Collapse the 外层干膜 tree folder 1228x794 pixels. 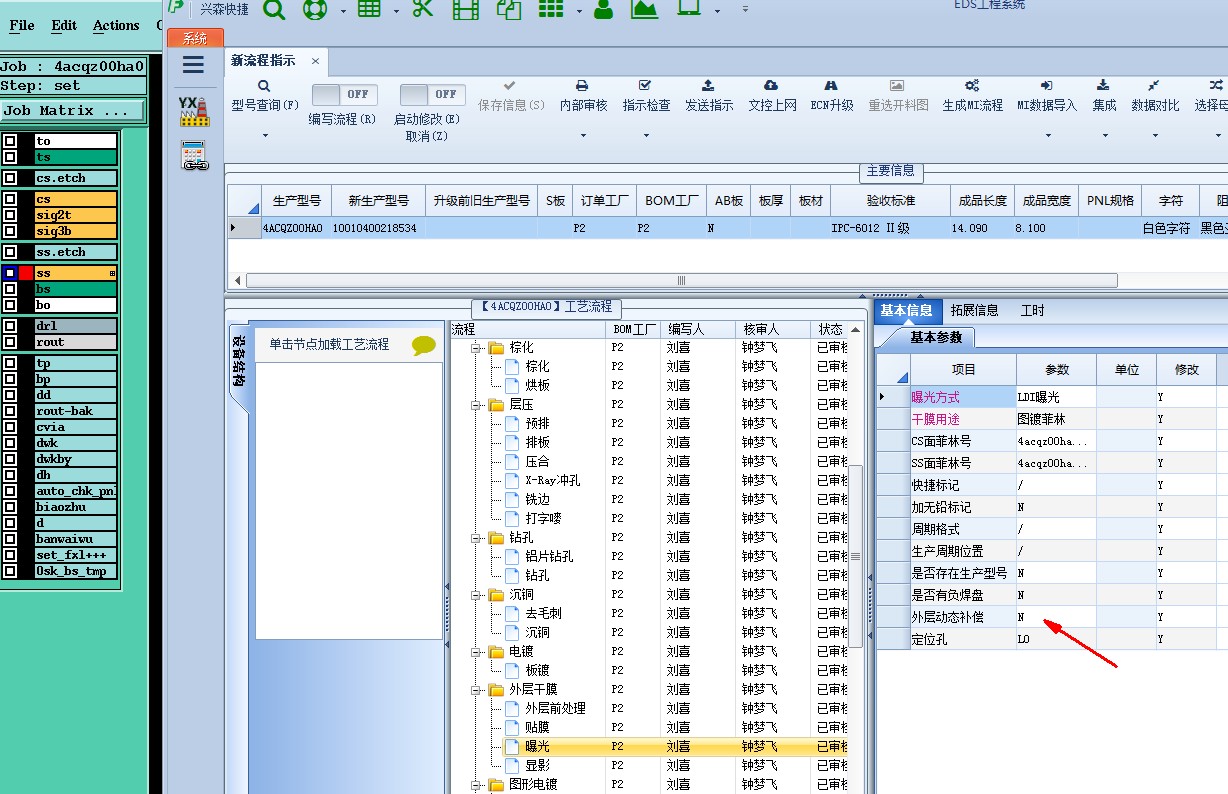[x=477, y=690]
